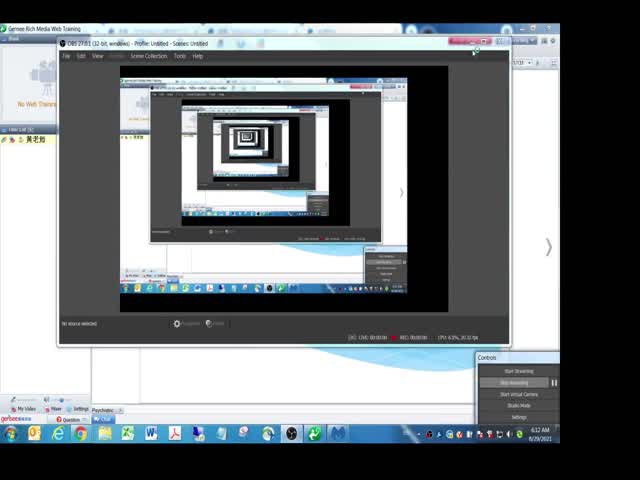The image size is (640, 480).
Task: Open Adobe Acrobat from the taskbar
Action: pos(174,434)
